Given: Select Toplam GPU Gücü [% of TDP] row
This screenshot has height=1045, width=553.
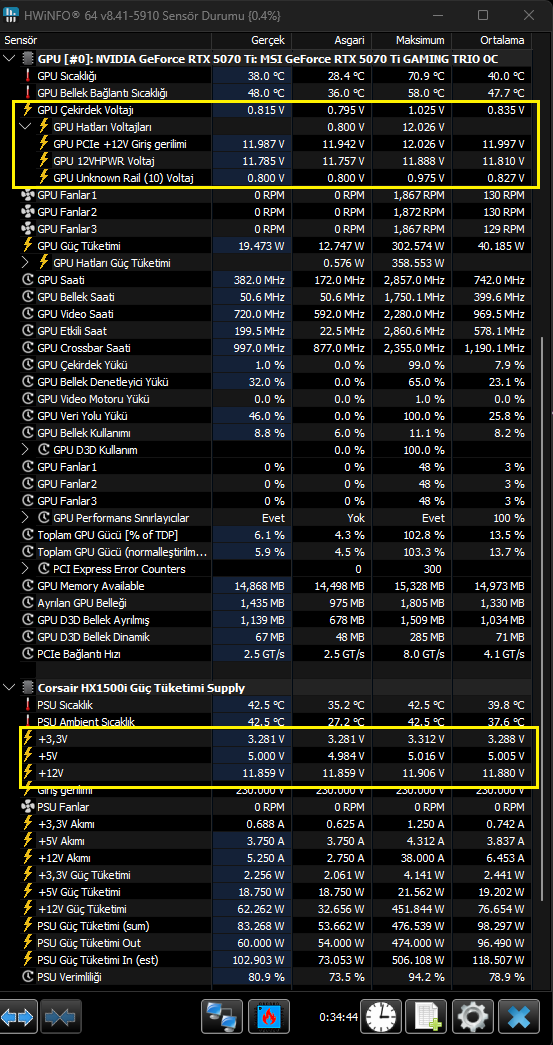Looking at the screenshot, I should click(x=266, y=535).
